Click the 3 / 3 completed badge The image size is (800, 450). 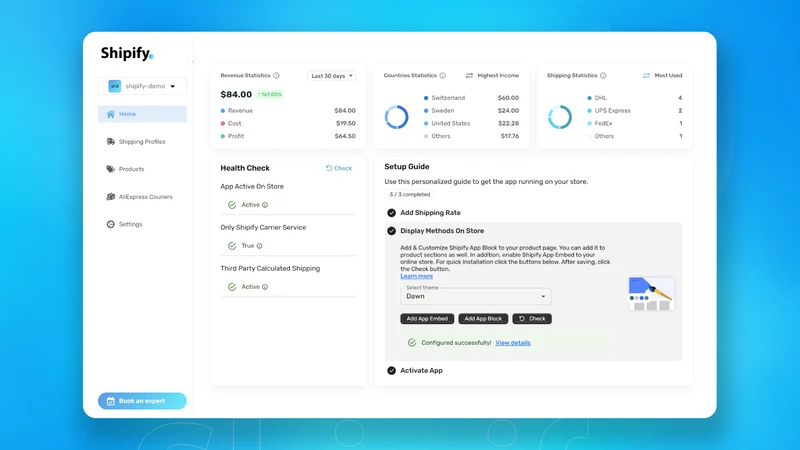[410, 194]
